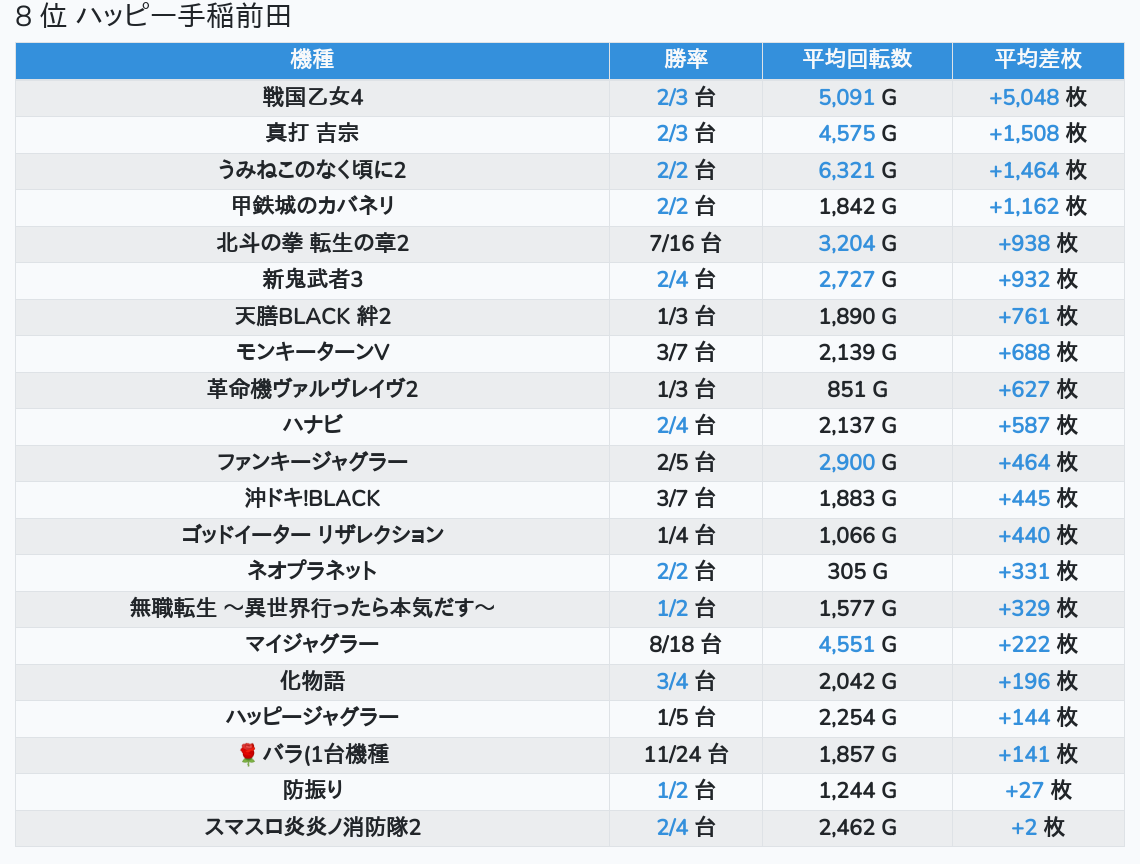
Task: Open 甲鉄城のカバネリ machine entry
Action: (x=312, y=206)
